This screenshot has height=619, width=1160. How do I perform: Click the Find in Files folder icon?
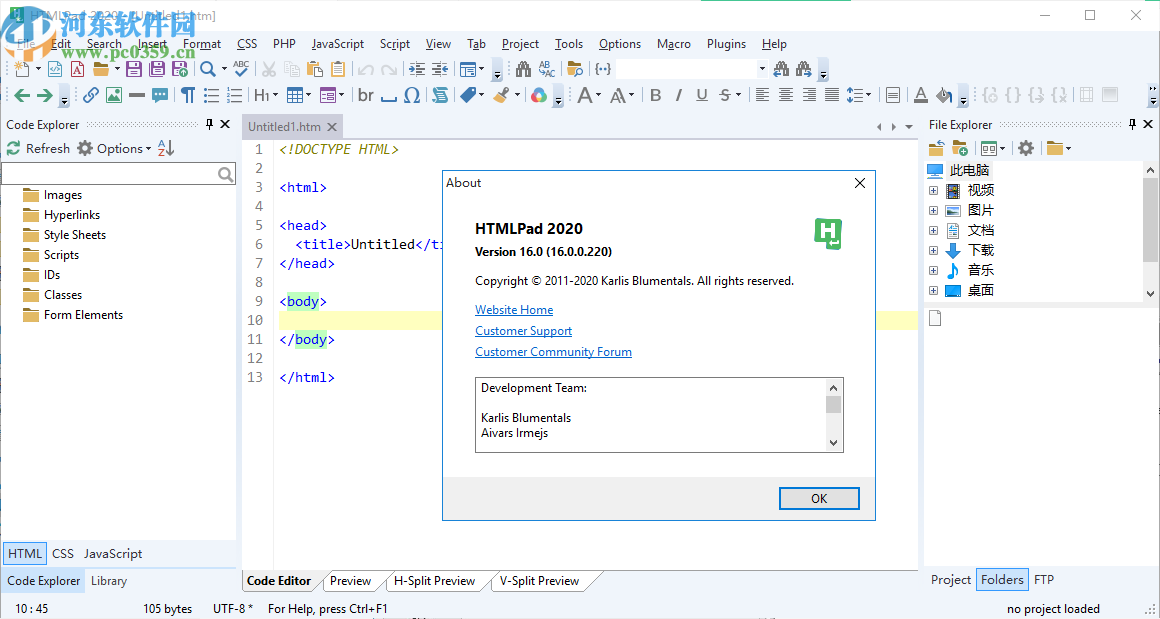575,70
